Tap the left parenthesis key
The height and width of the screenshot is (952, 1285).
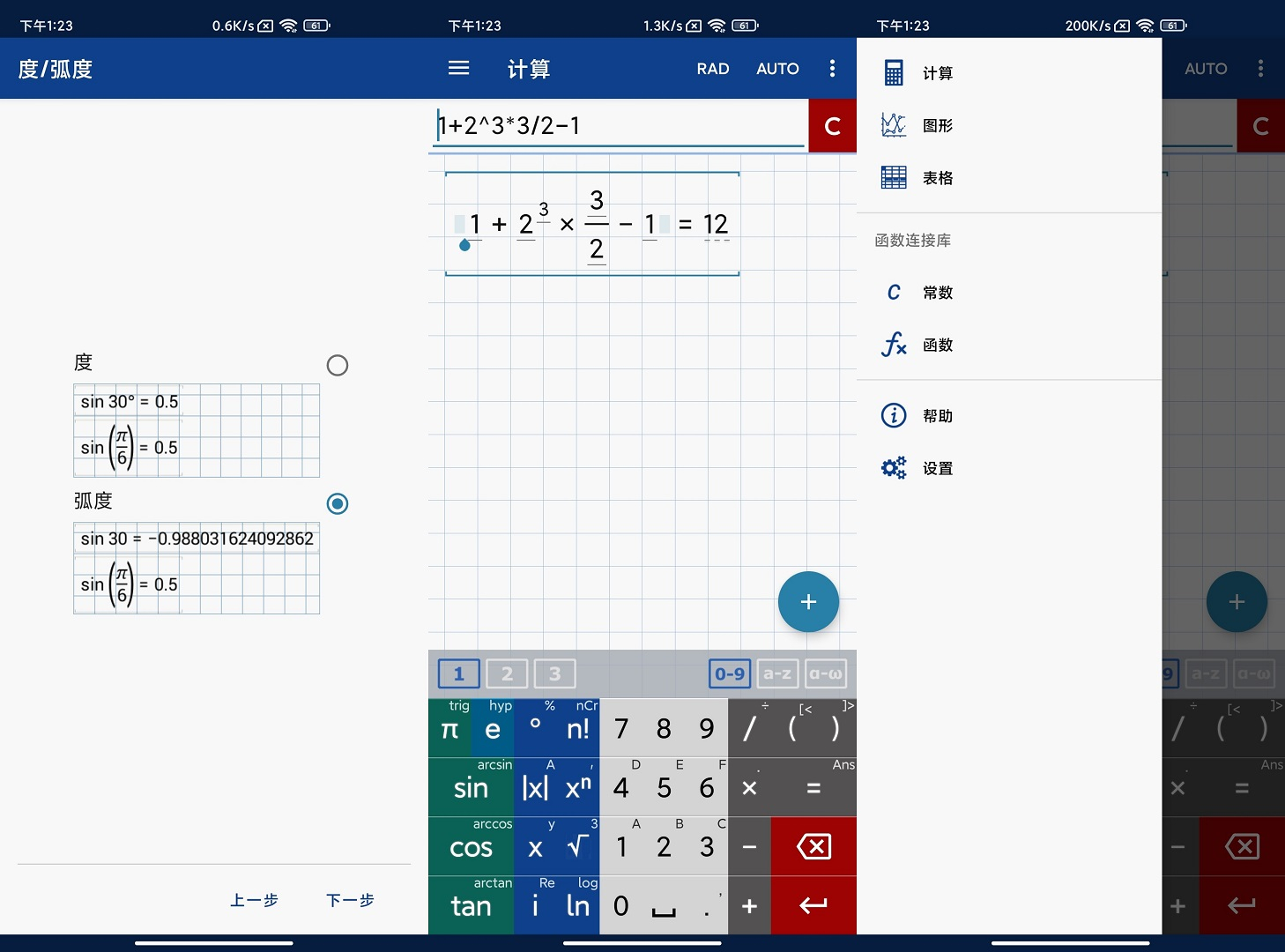[792, 728]
